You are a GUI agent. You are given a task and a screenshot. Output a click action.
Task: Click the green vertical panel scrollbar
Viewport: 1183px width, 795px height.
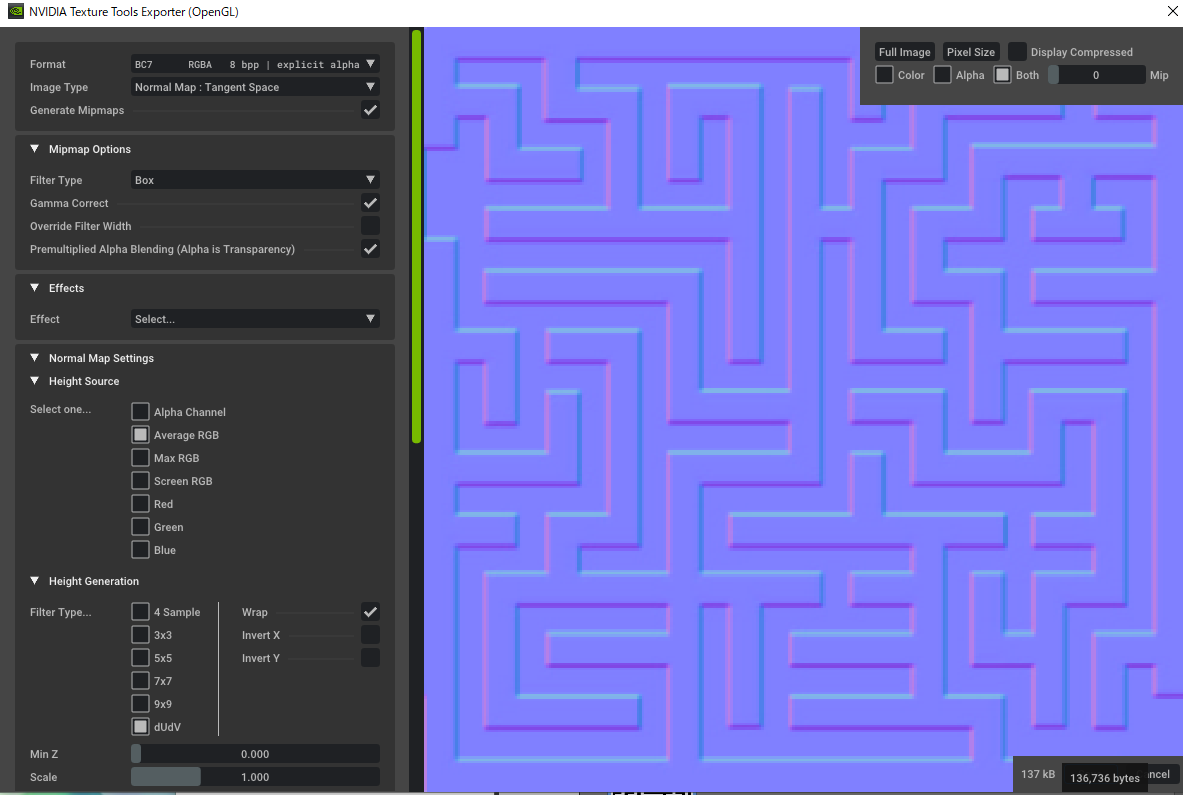click(x=417, y=236)
